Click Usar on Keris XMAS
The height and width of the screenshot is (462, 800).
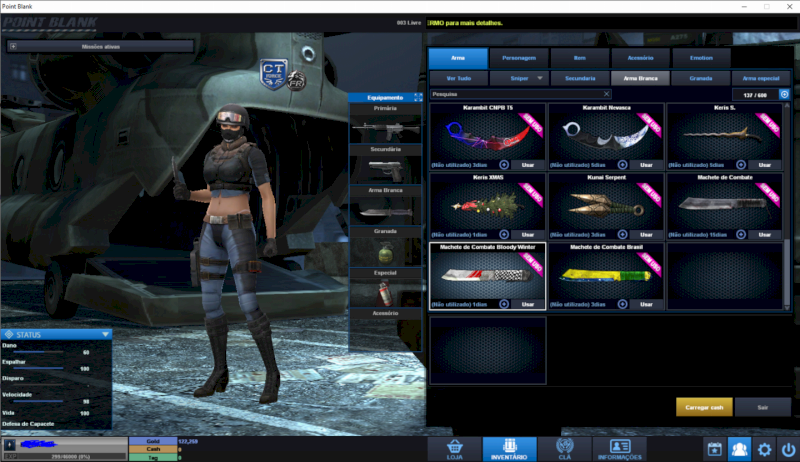(x=528, y=235)
